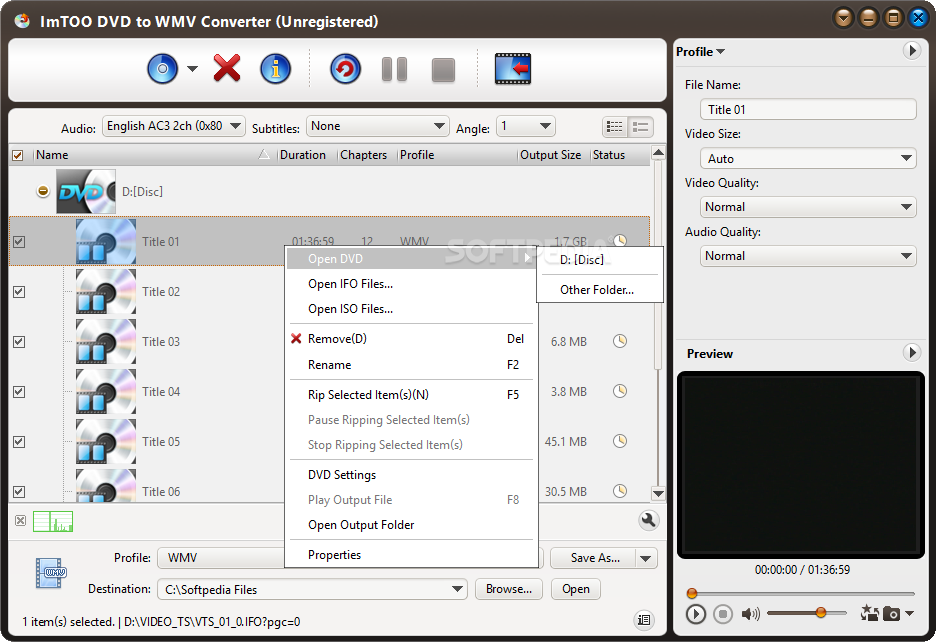Switch to the simple list view icon
This screenshot has width=936, height=642.
pyautogui.click(x=641, y=127)
